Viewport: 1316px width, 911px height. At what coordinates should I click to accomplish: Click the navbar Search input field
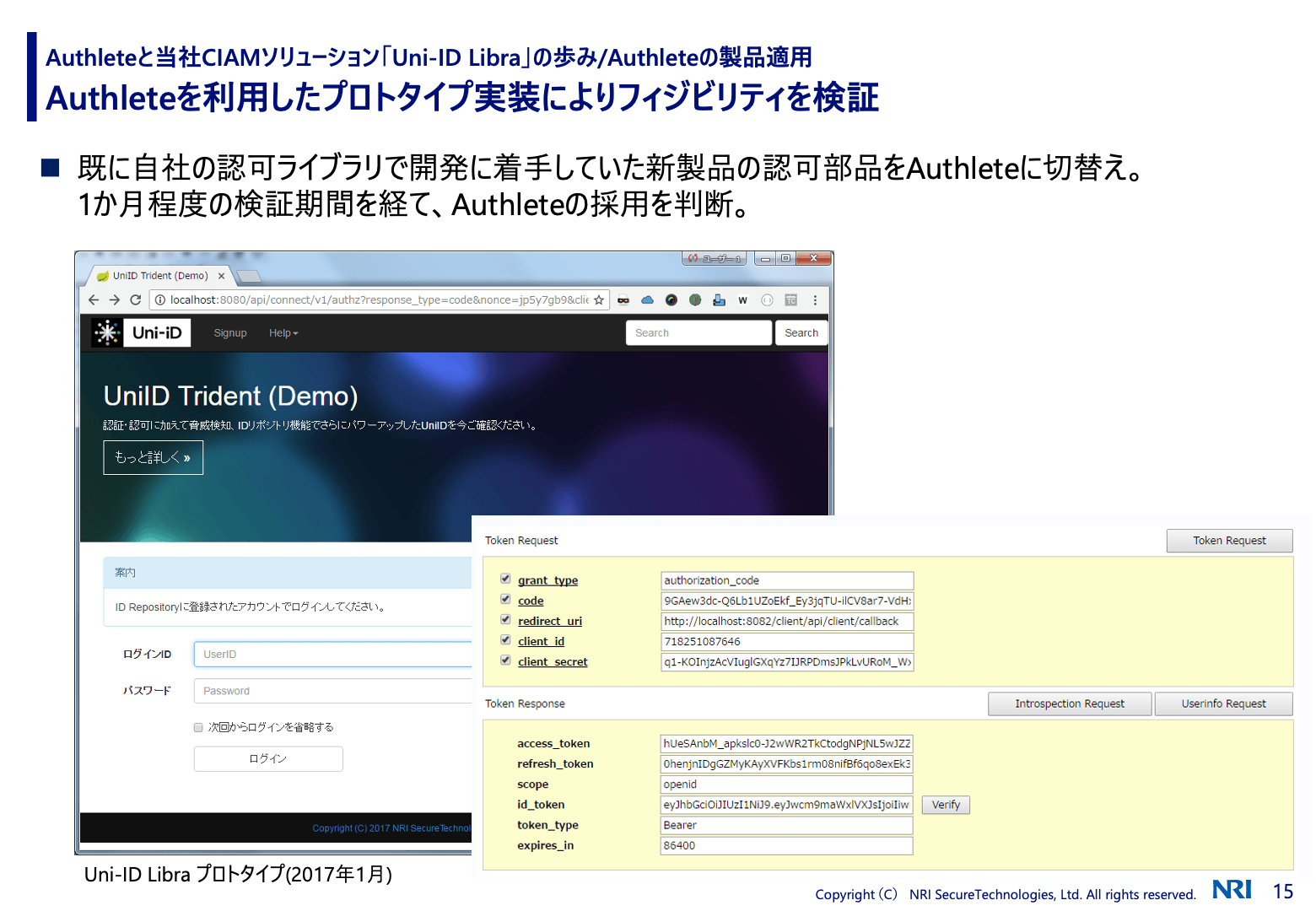(x=698, y=333)
